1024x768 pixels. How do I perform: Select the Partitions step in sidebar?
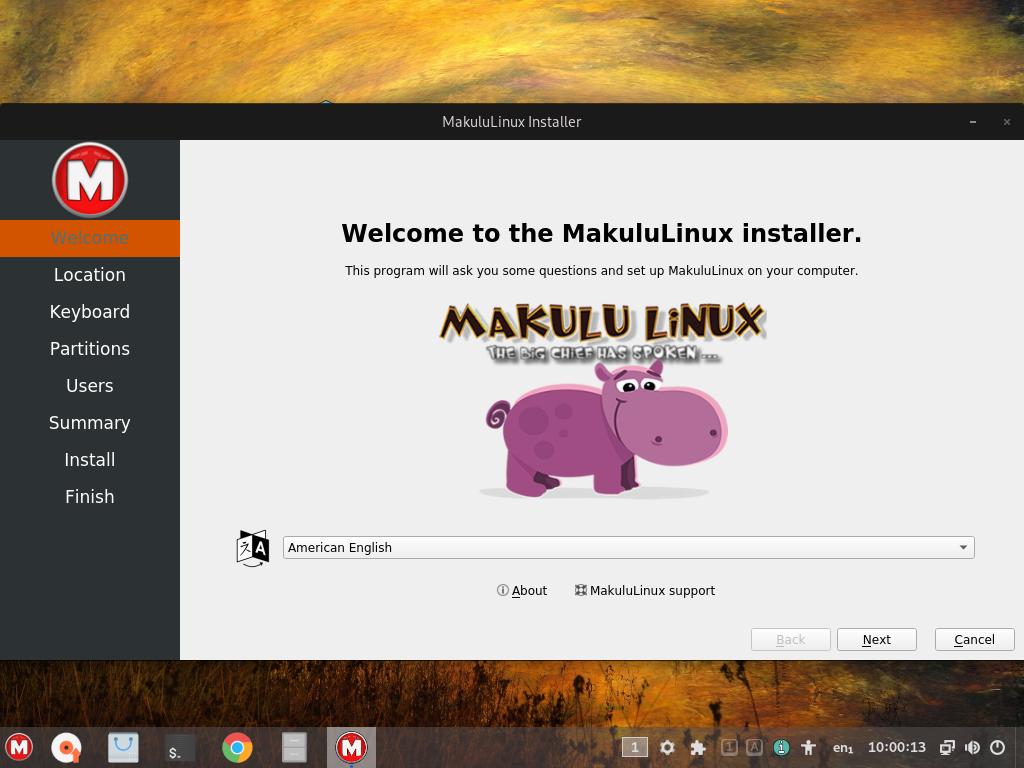coord(89,349)
